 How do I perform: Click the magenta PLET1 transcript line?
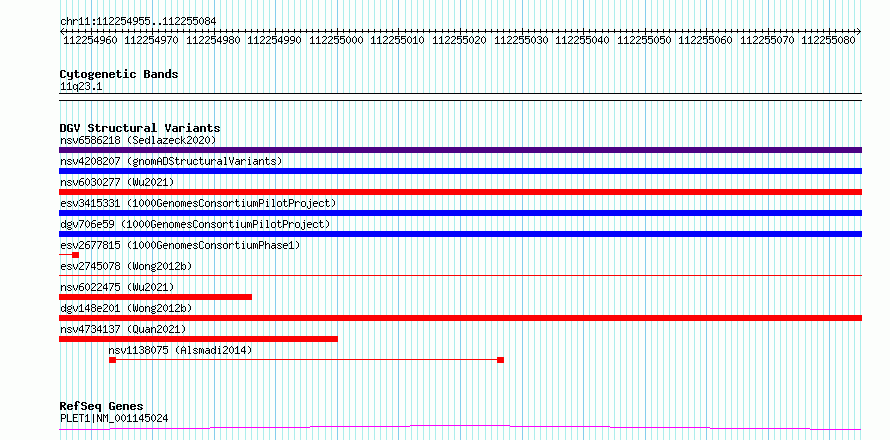460,428
